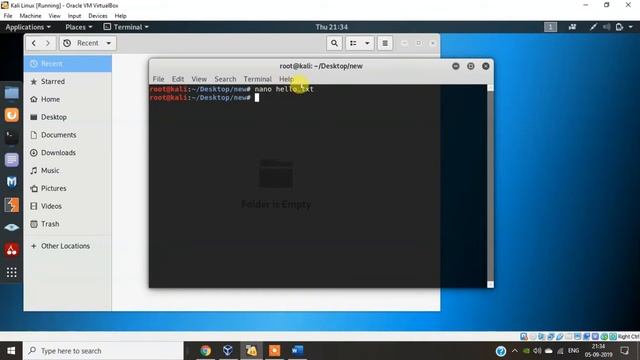The image size is (640, 360).
Task: Open the eye icon app in dock
Action: coord(11,227)
